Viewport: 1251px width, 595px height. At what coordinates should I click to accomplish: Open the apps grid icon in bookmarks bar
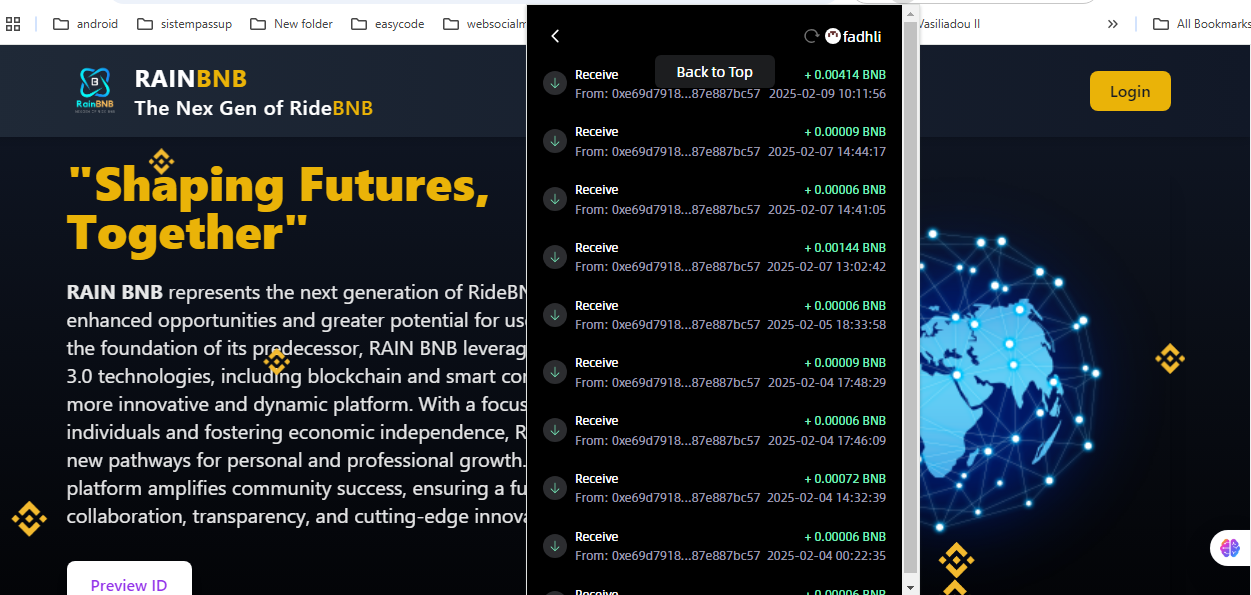coord(14,24)
